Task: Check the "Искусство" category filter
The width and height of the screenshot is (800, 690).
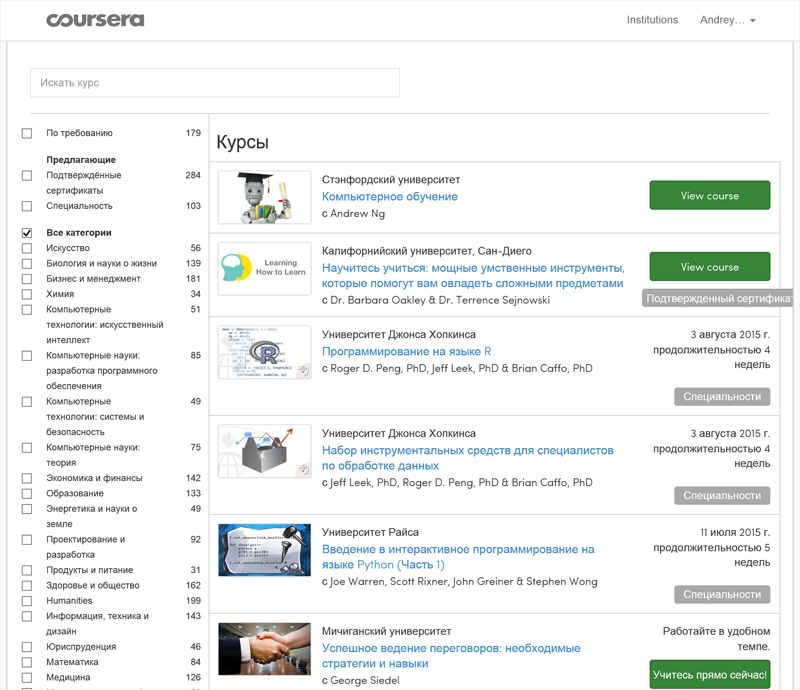Action: coord(25,248)
